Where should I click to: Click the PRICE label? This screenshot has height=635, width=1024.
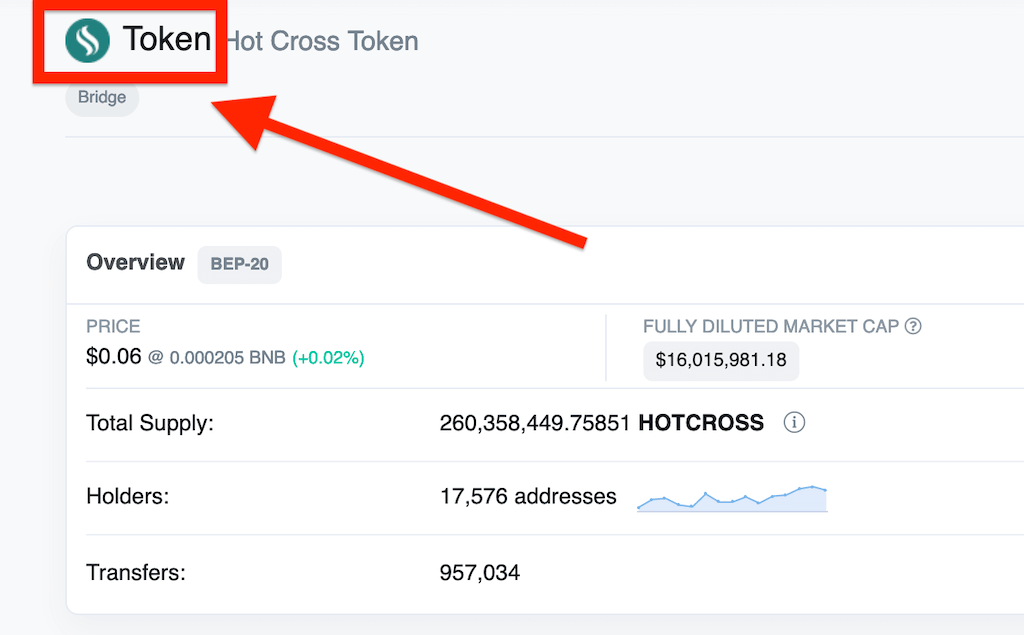point(113,326)
